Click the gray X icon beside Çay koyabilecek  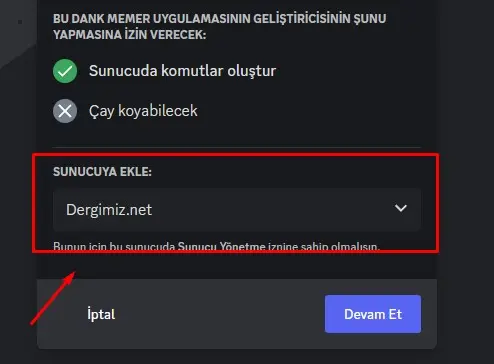tap(65, 111)
